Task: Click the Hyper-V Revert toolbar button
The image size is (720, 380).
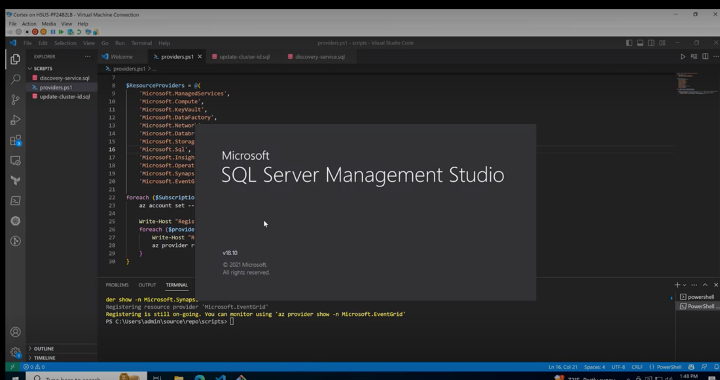Action: pyautogui.click(x=79, y=32)
